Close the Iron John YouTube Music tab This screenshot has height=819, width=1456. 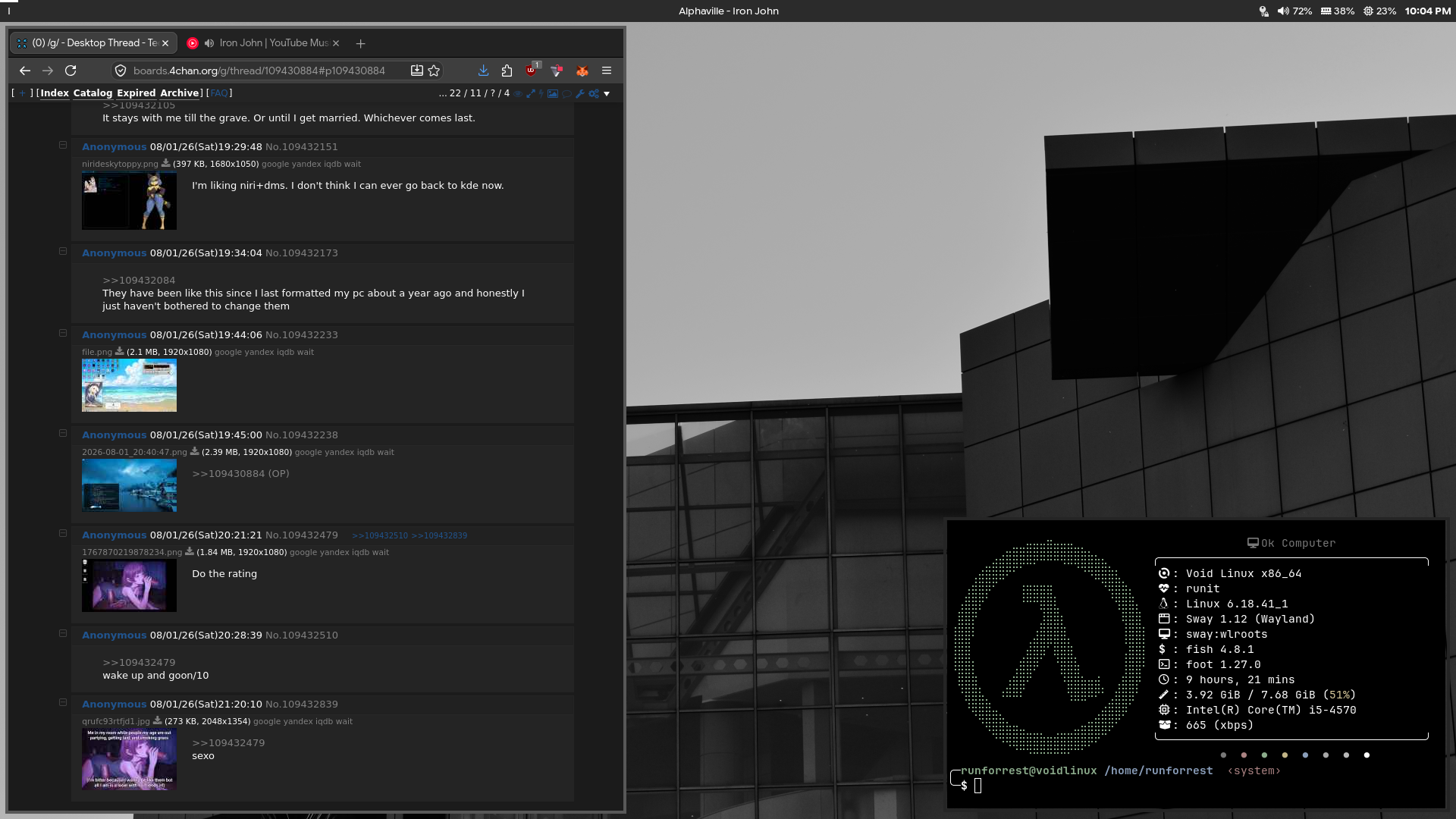click(x=336, y=43)
